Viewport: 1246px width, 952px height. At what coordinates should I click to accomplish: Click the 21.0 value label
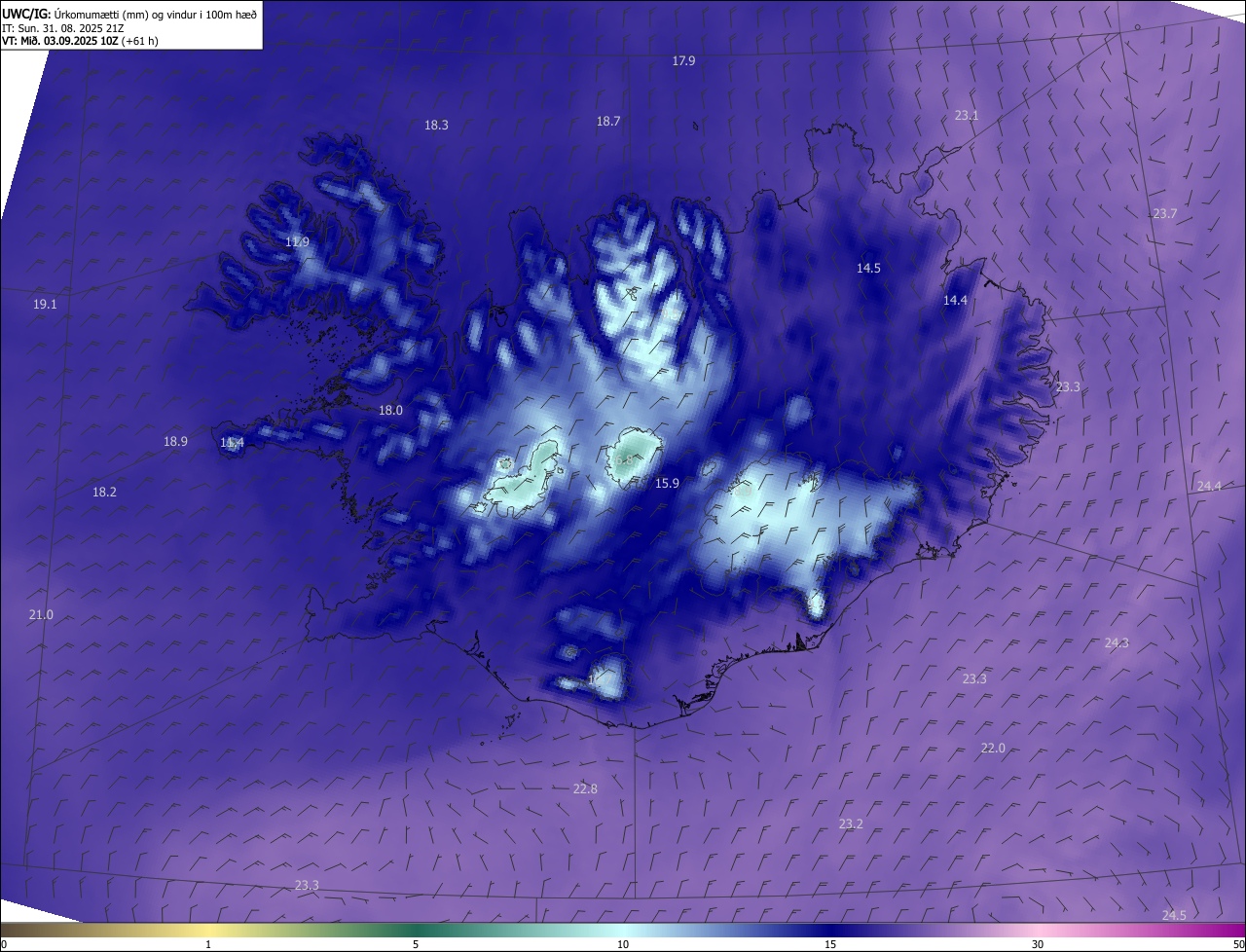pyautogui.click(x=41, y=614)
